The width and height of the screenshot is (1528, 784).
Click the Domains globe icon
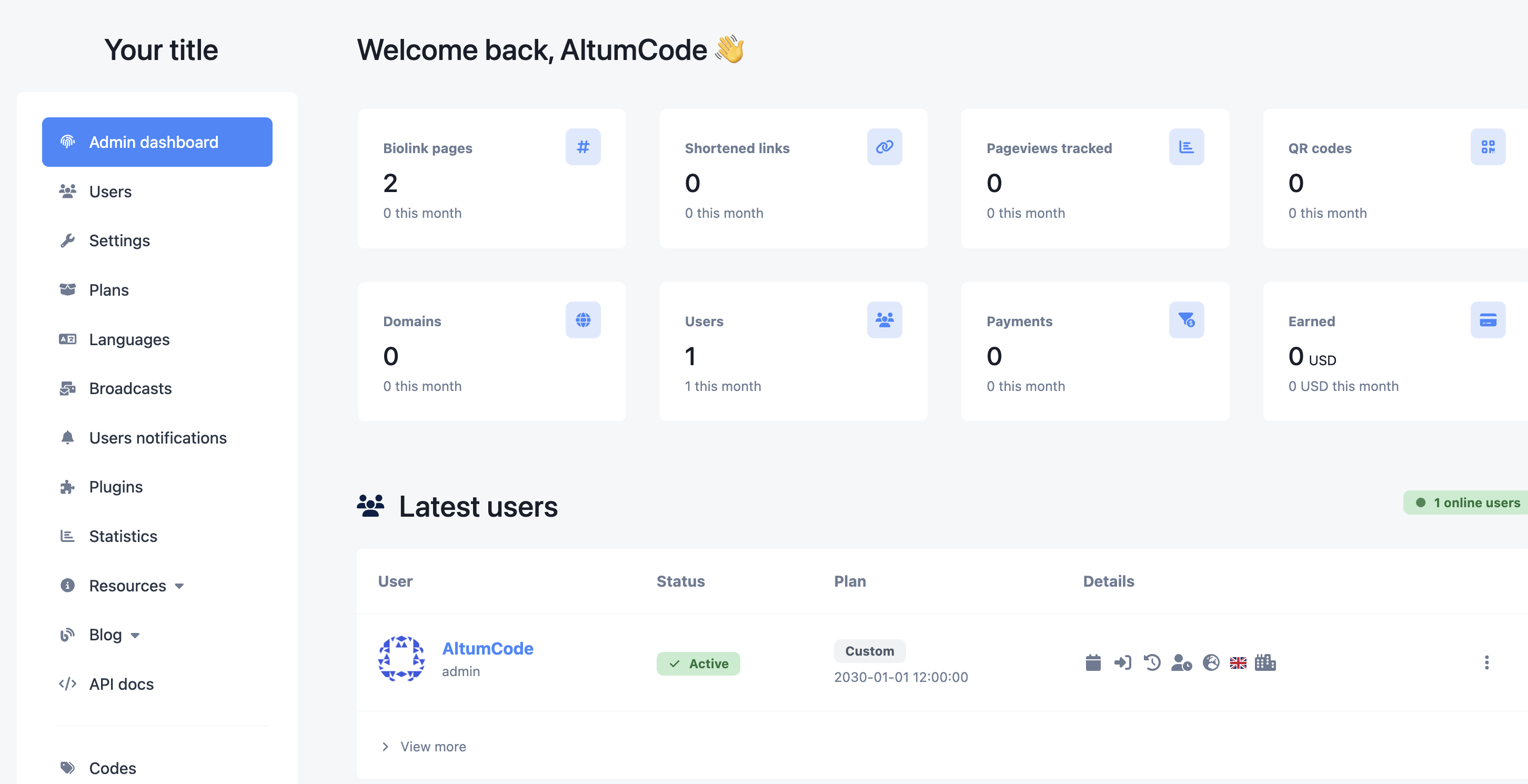582,319
